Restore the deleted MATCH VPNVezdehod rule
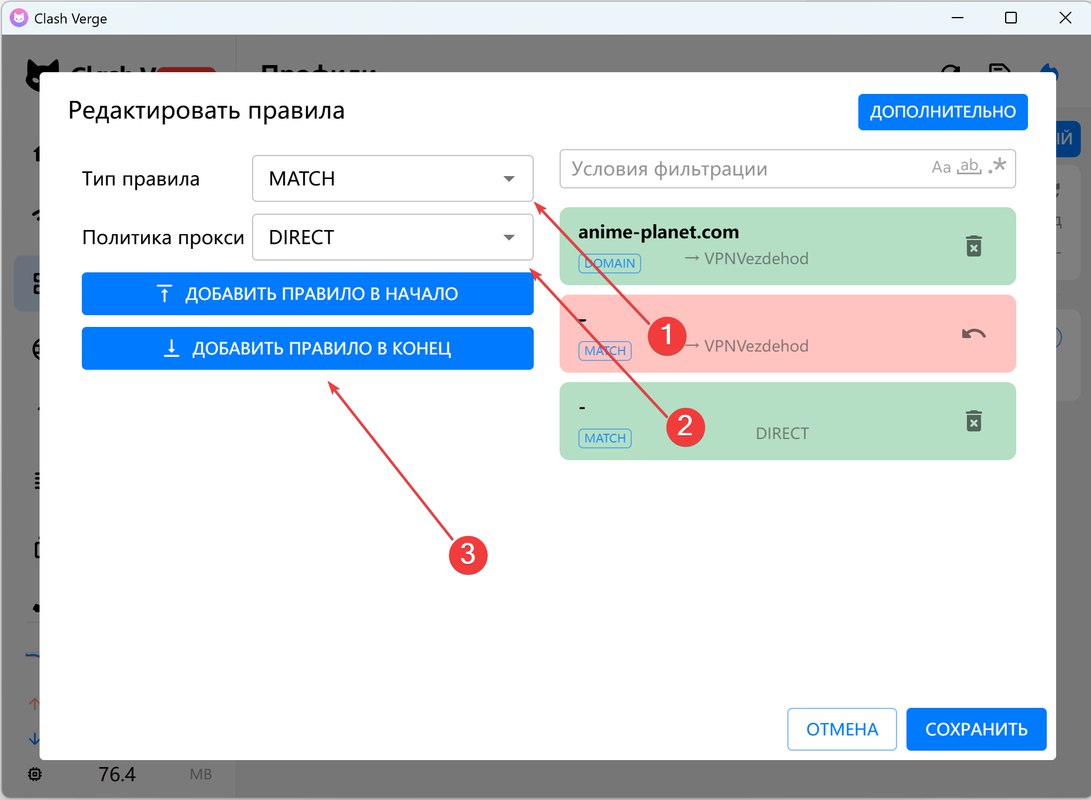This screenshot has width=1091, height=800. pos(973,334)
